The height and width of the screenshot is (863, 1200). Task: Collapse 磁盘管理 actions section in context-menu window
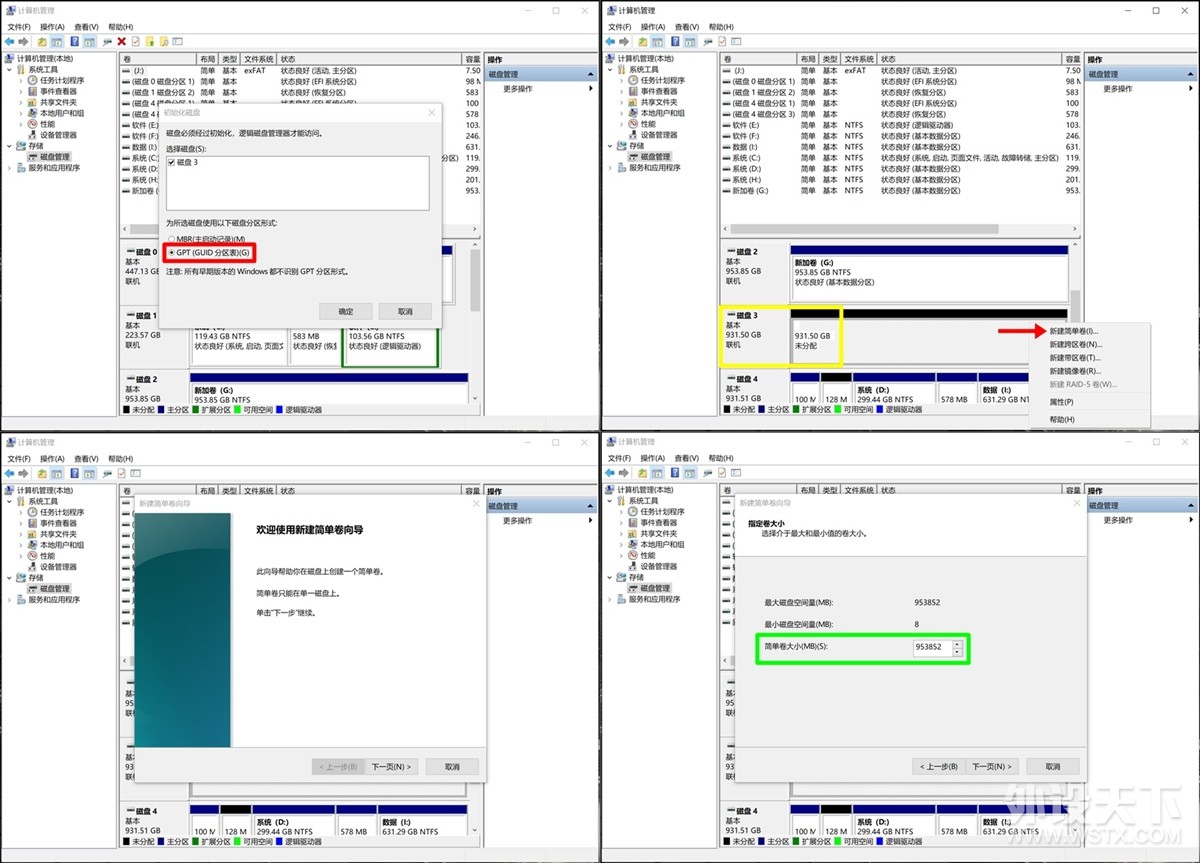(x=1191, y=74)
